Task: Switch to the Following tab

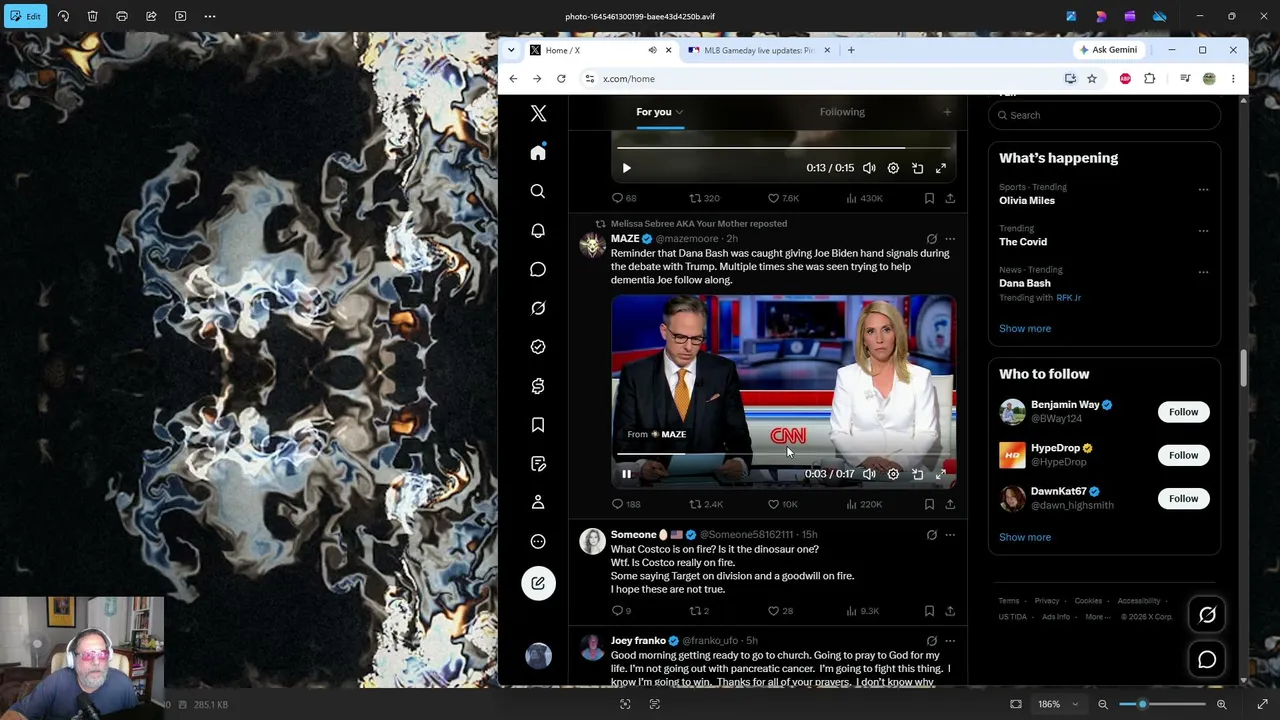Action: click(842, 112)
